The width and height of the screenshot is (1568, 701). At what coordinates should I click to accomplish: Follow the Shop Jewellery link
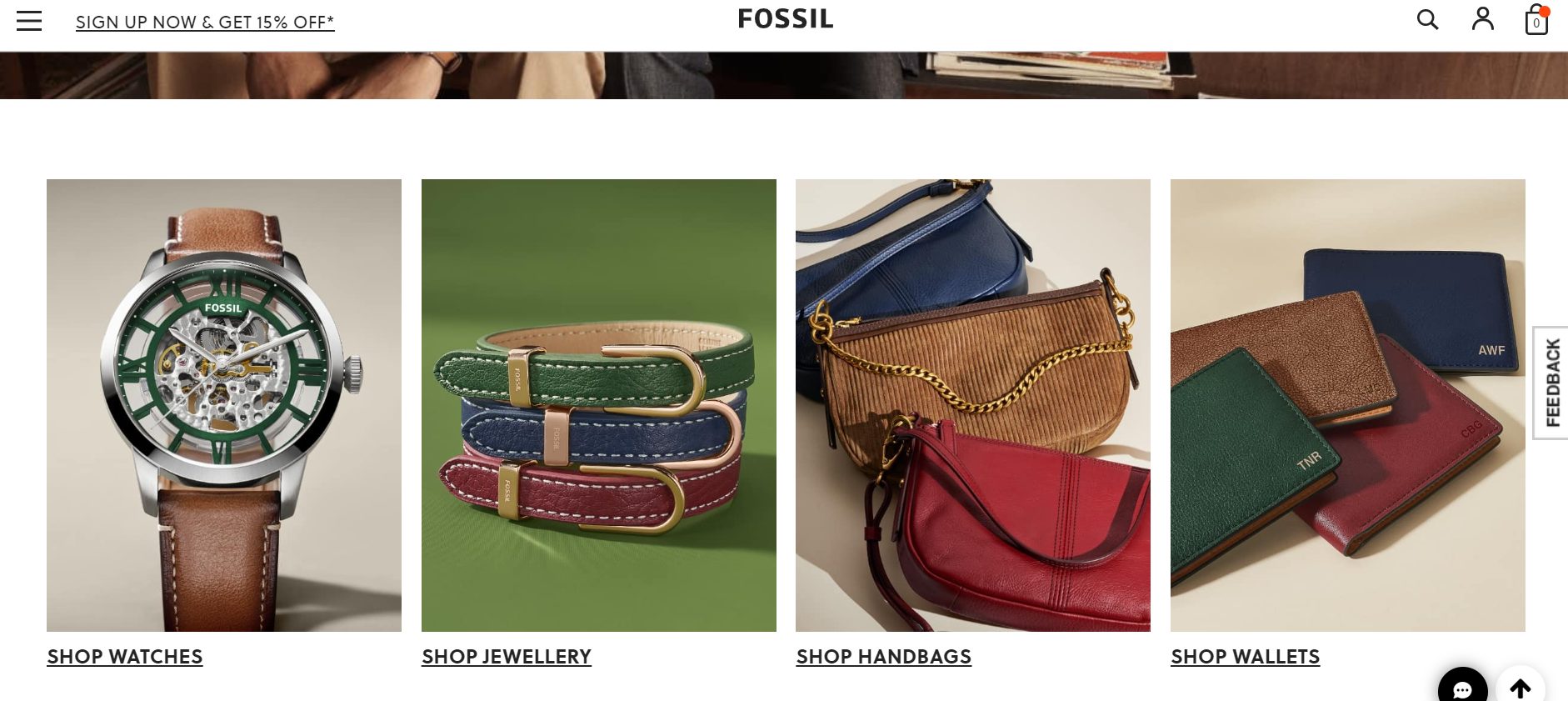(x=507, y=657)
